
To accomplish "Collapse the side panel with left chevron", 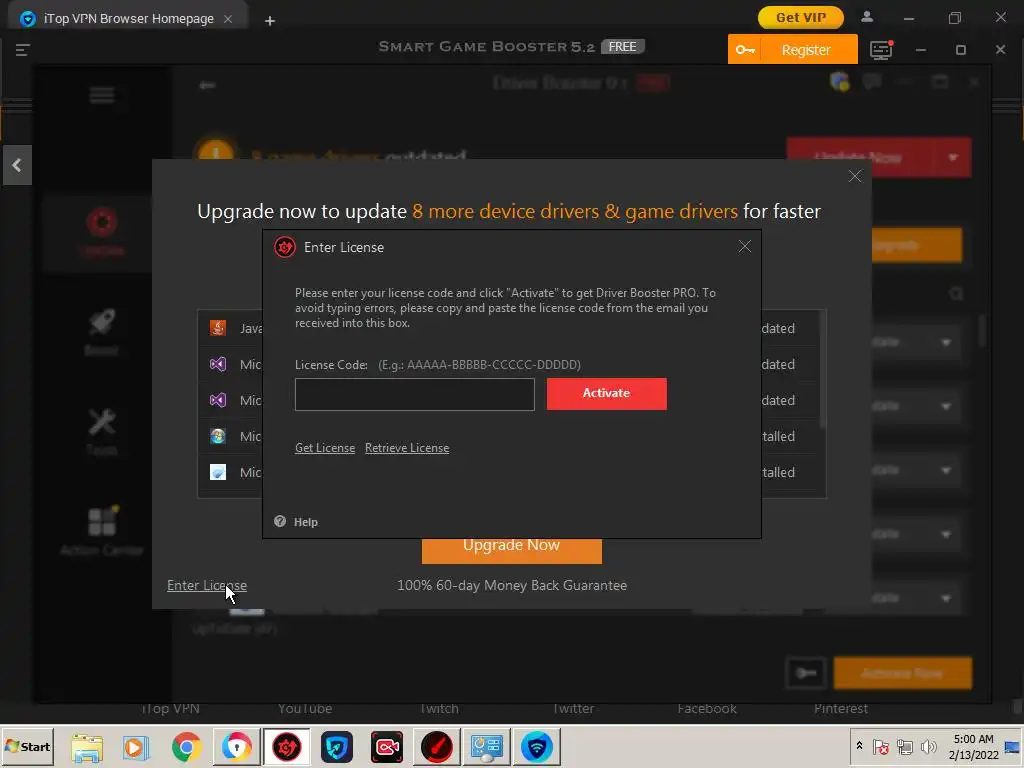I will (17, 165).
